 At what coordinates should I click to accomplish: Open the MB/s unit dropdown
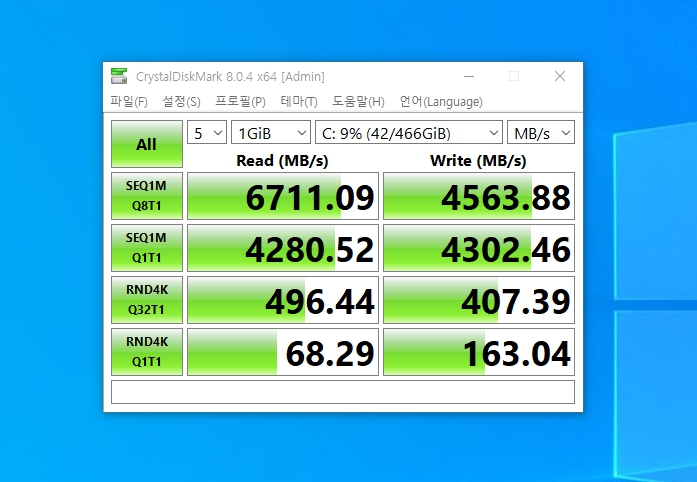pos(541,133)
